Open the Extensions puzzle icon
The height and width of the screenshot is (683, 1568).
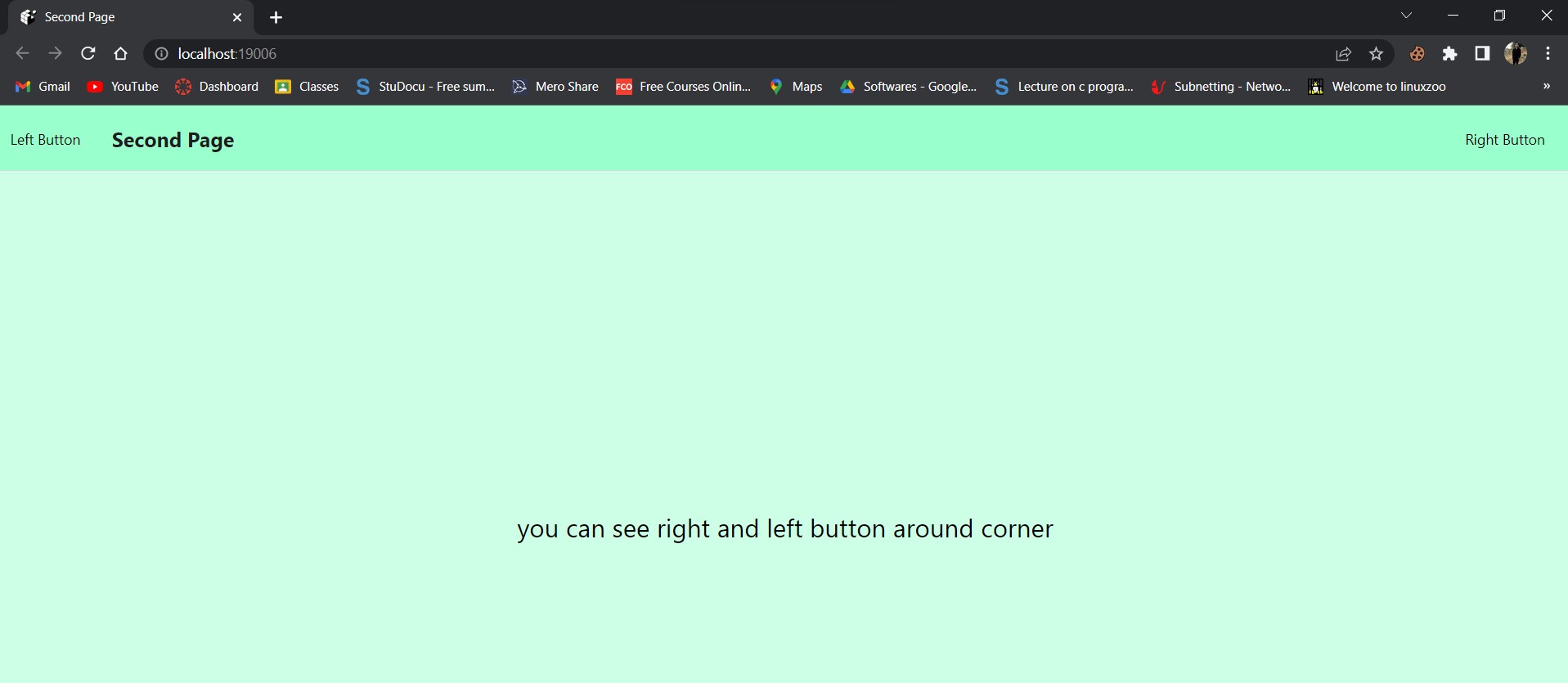1449,54
